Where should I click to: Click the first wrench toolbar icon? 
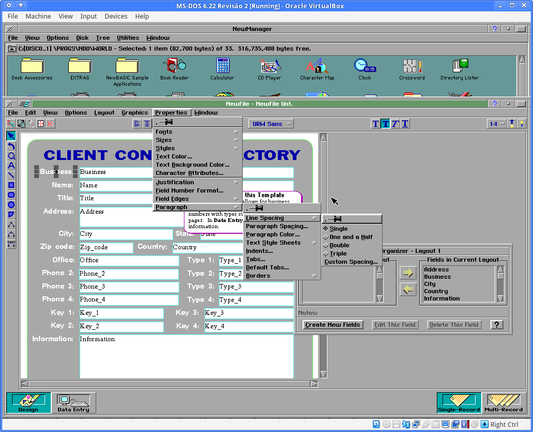tap(11, 124)
